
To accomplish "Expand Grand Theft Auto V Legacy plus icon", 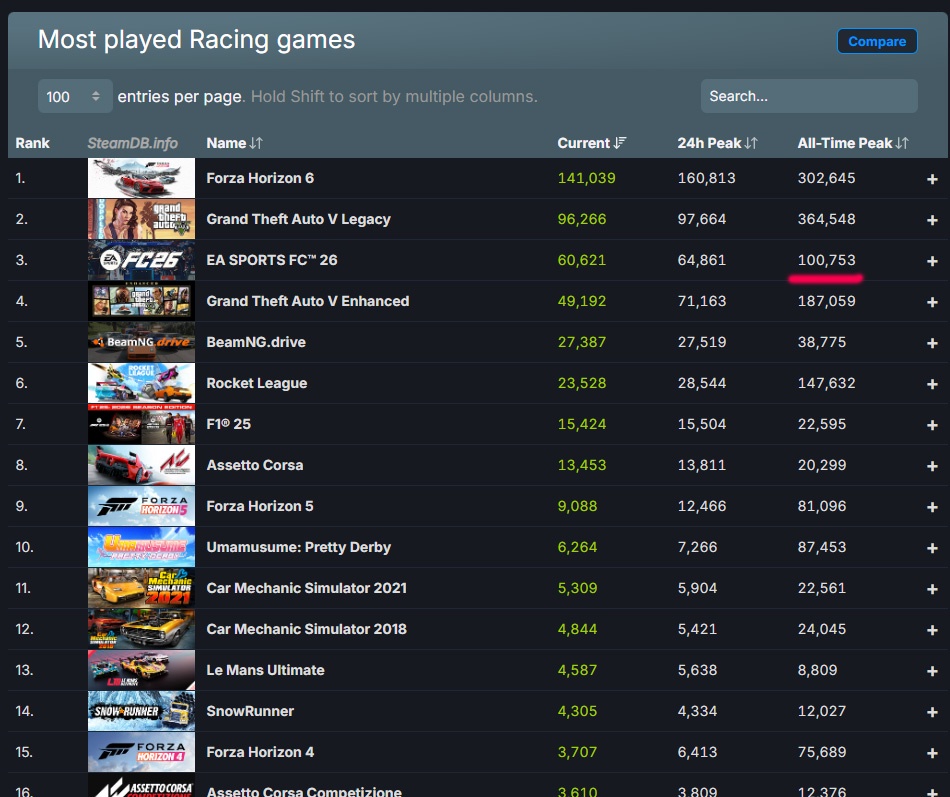I will click(932, 220).
